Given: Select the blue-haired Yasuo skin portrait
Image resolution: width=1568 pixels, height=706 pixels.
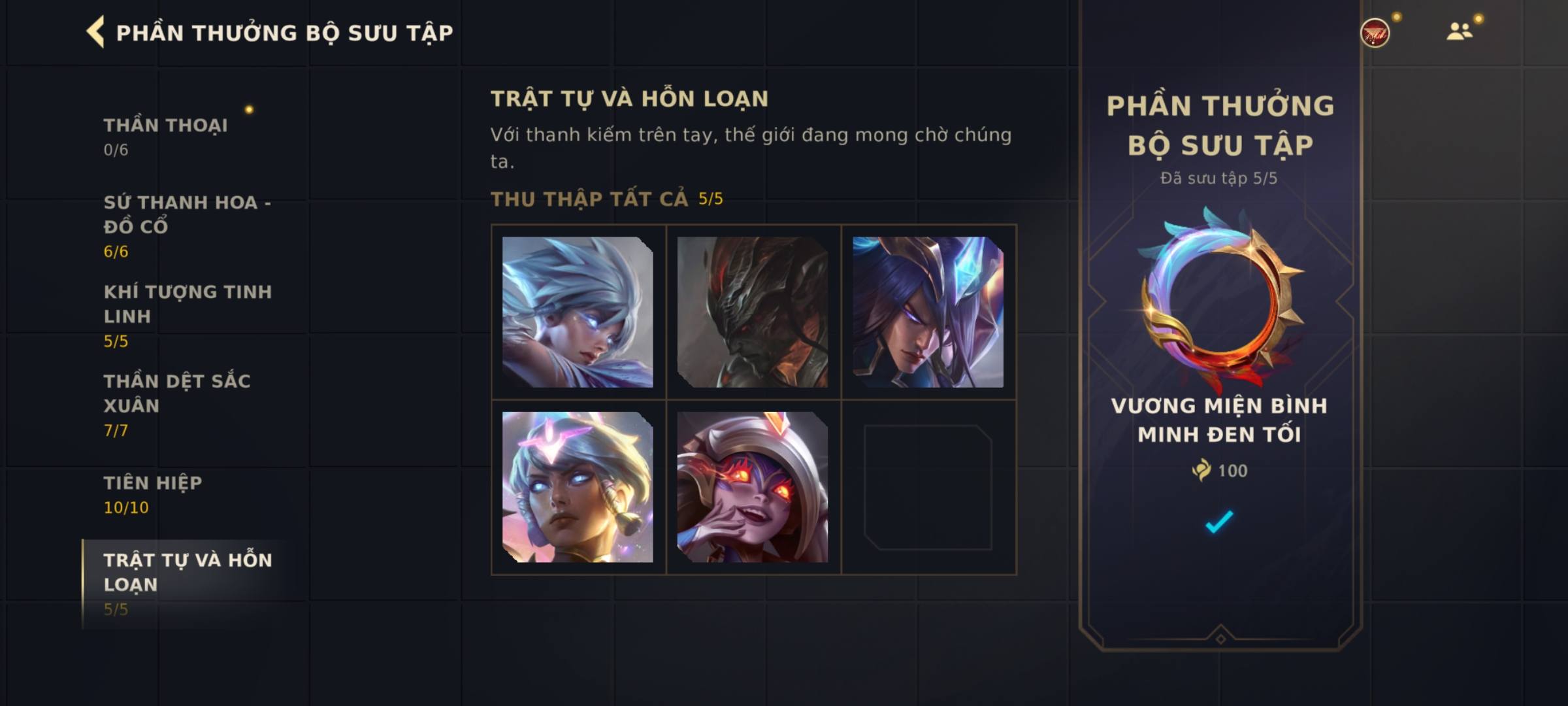Looking at the screenshot, I should pos(928,312).
